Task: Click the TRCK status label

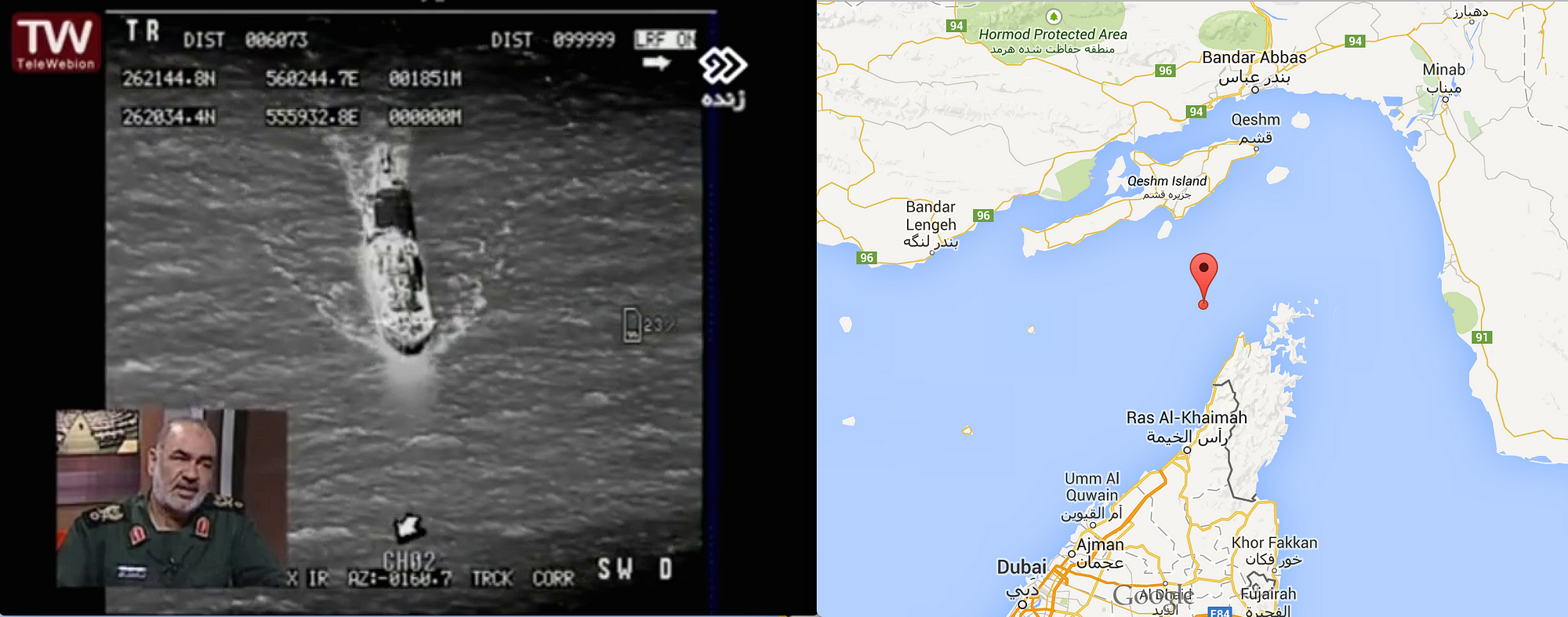Action: coord(492,579)
